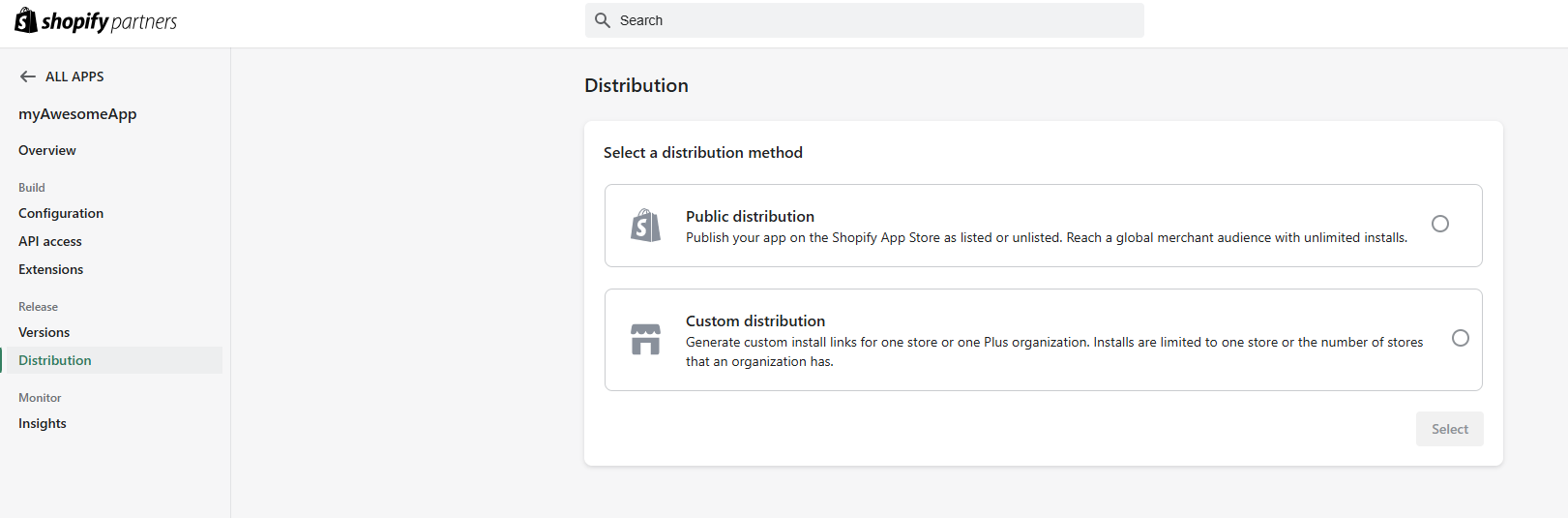Open API access settings
The image size is (1568, 518).
50,241
